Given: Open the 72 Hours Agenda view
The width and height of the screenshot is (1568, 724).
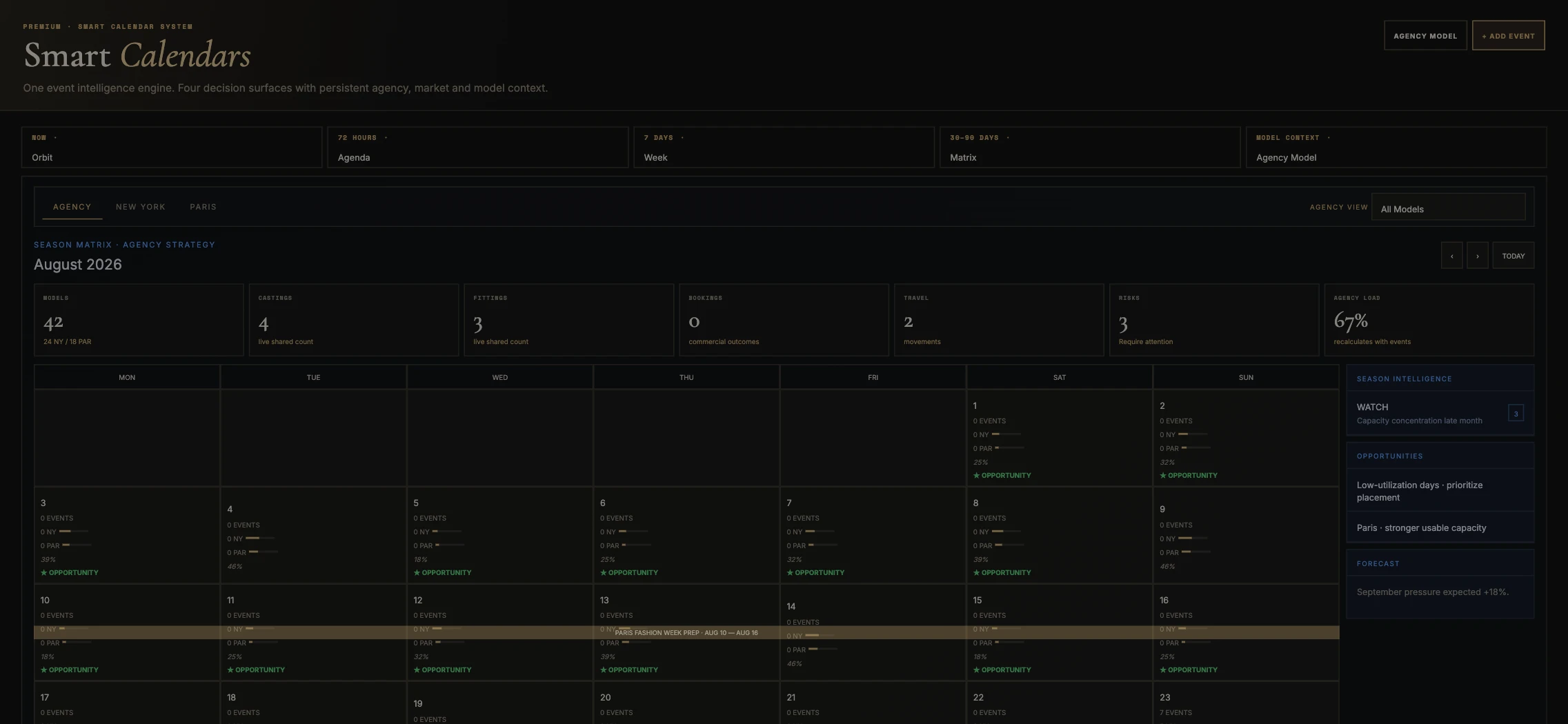Looking at the screenshot, I should [x=478, y=147].
